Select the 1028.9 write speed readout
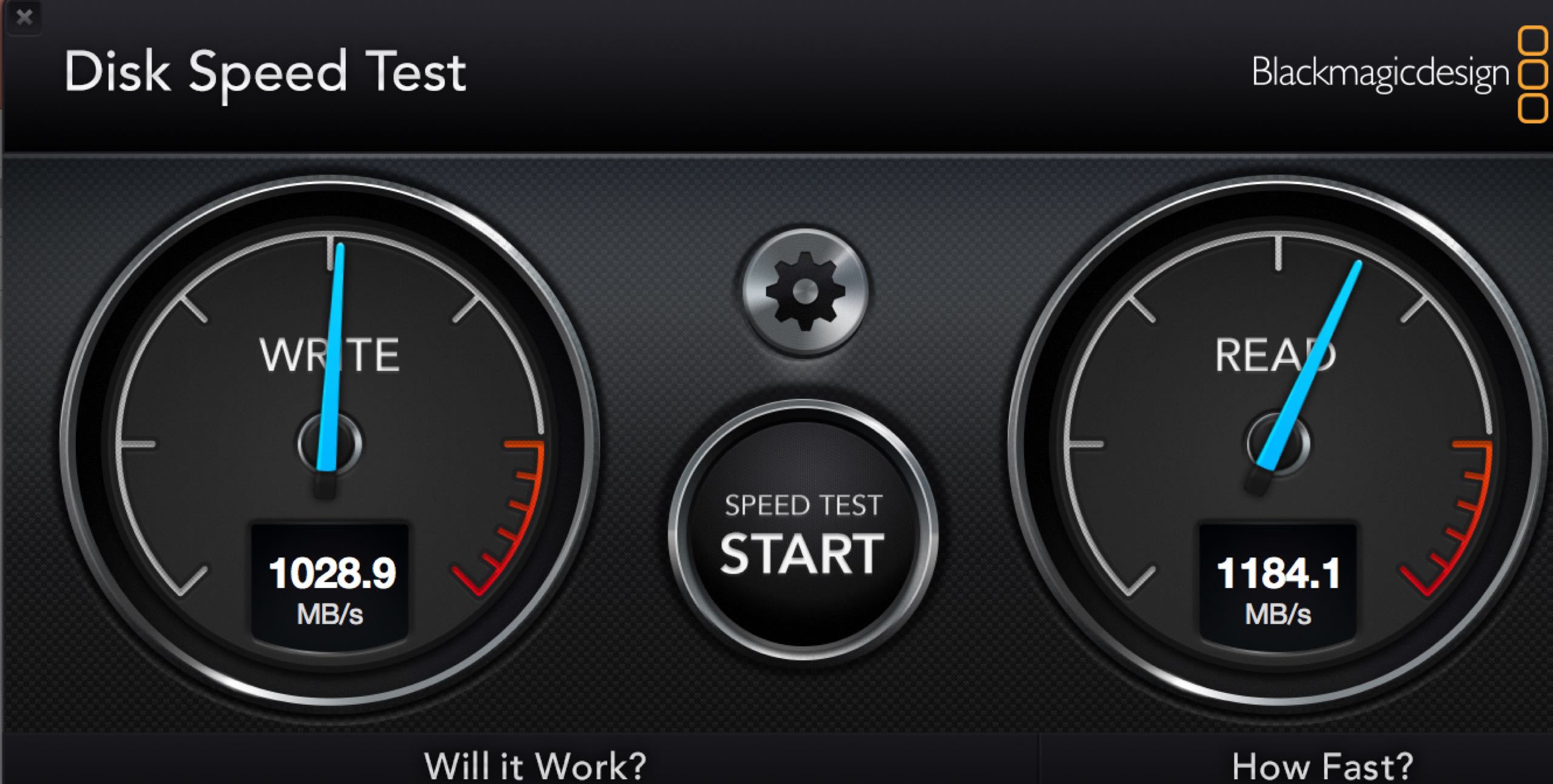Viewport: 1553px width, 784px height. (x=332, y=573)
